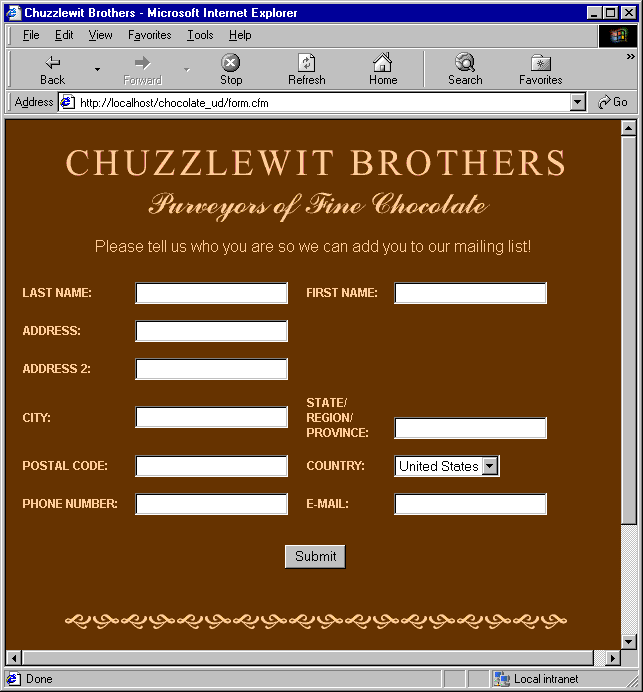Image resolution: width=643 pixels, height=692 pixels.
Task: Click the Windows logo throbber
Action: (618, 35)
